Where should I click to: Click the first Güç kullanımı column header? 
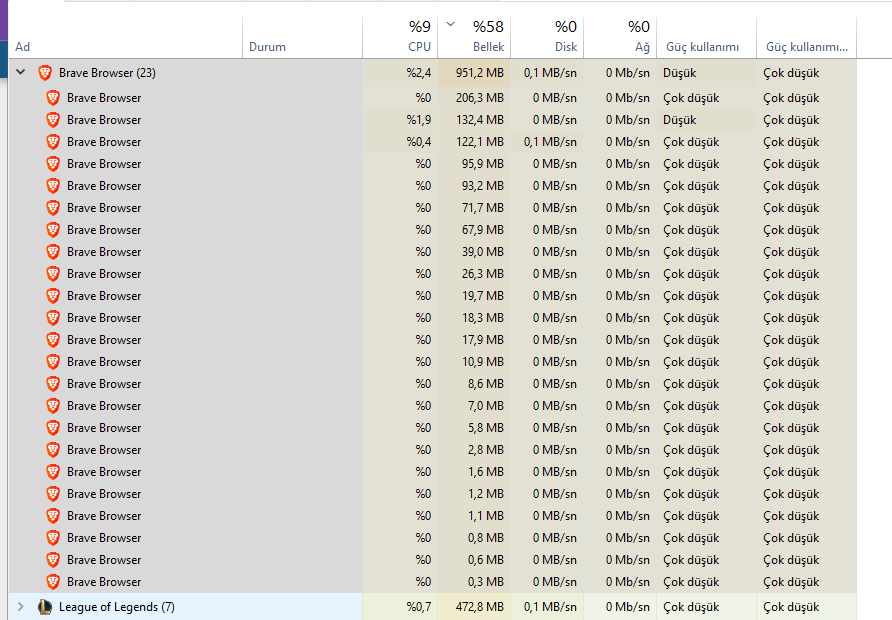coord(702,46)
